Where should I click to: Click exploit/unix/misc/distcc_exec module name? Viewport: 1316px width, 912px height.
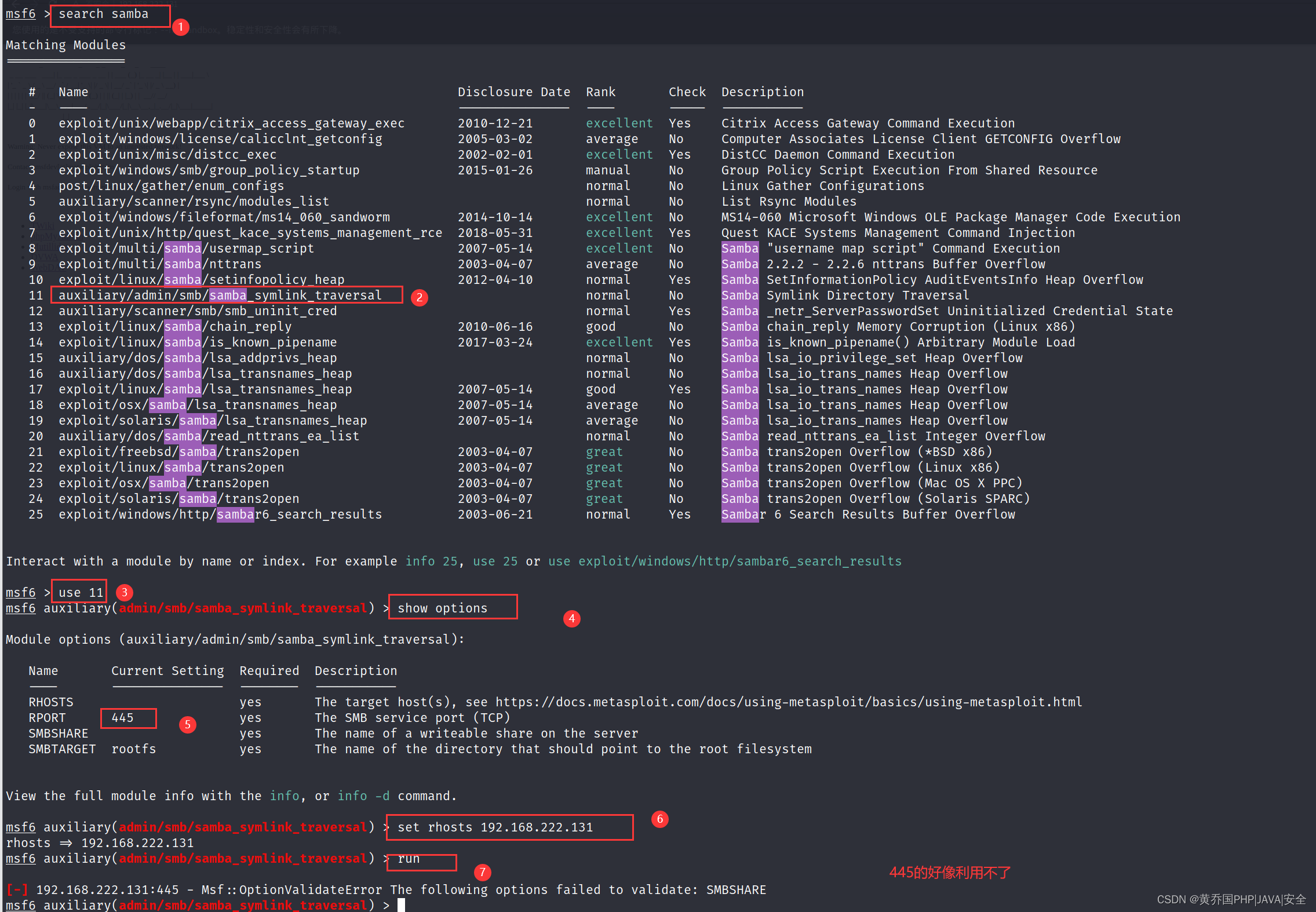167,155
